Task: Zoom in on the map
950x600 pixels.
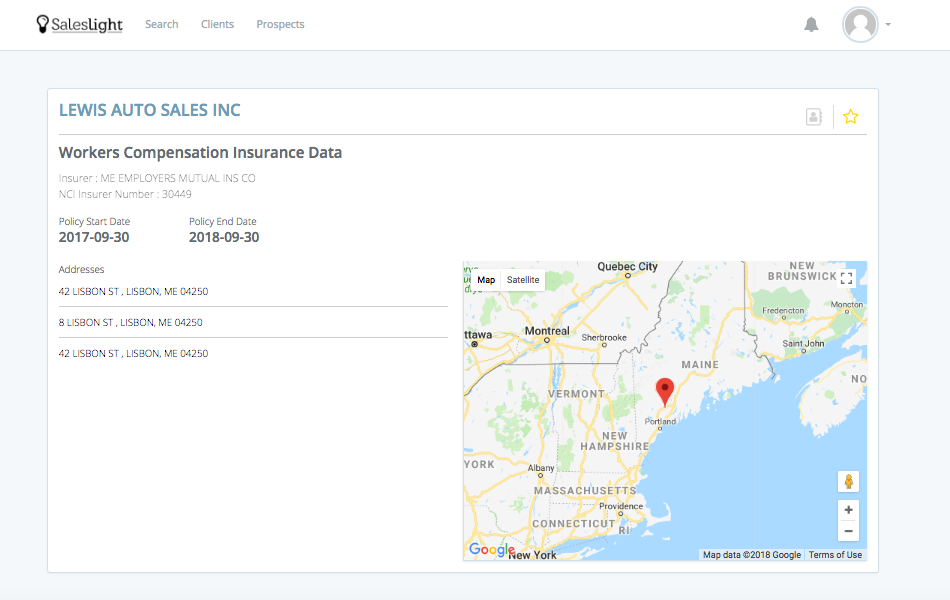Action: (x=848, y=510)
